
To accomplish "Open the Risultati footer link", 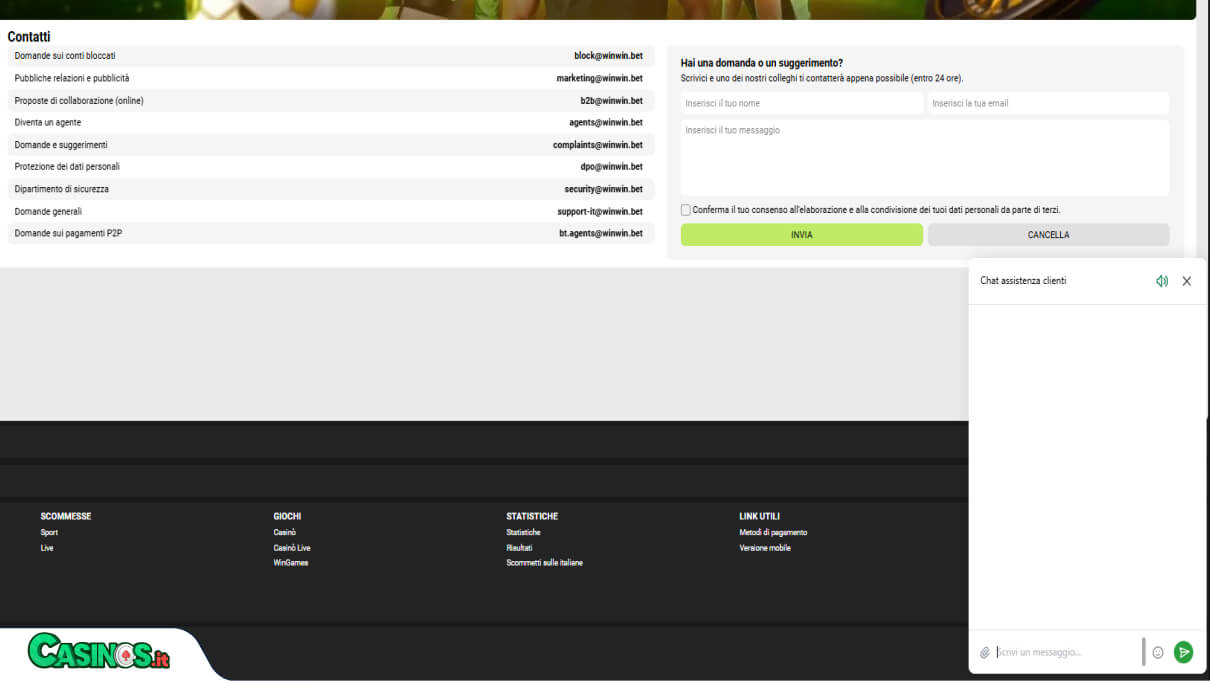I will [519, 548].
